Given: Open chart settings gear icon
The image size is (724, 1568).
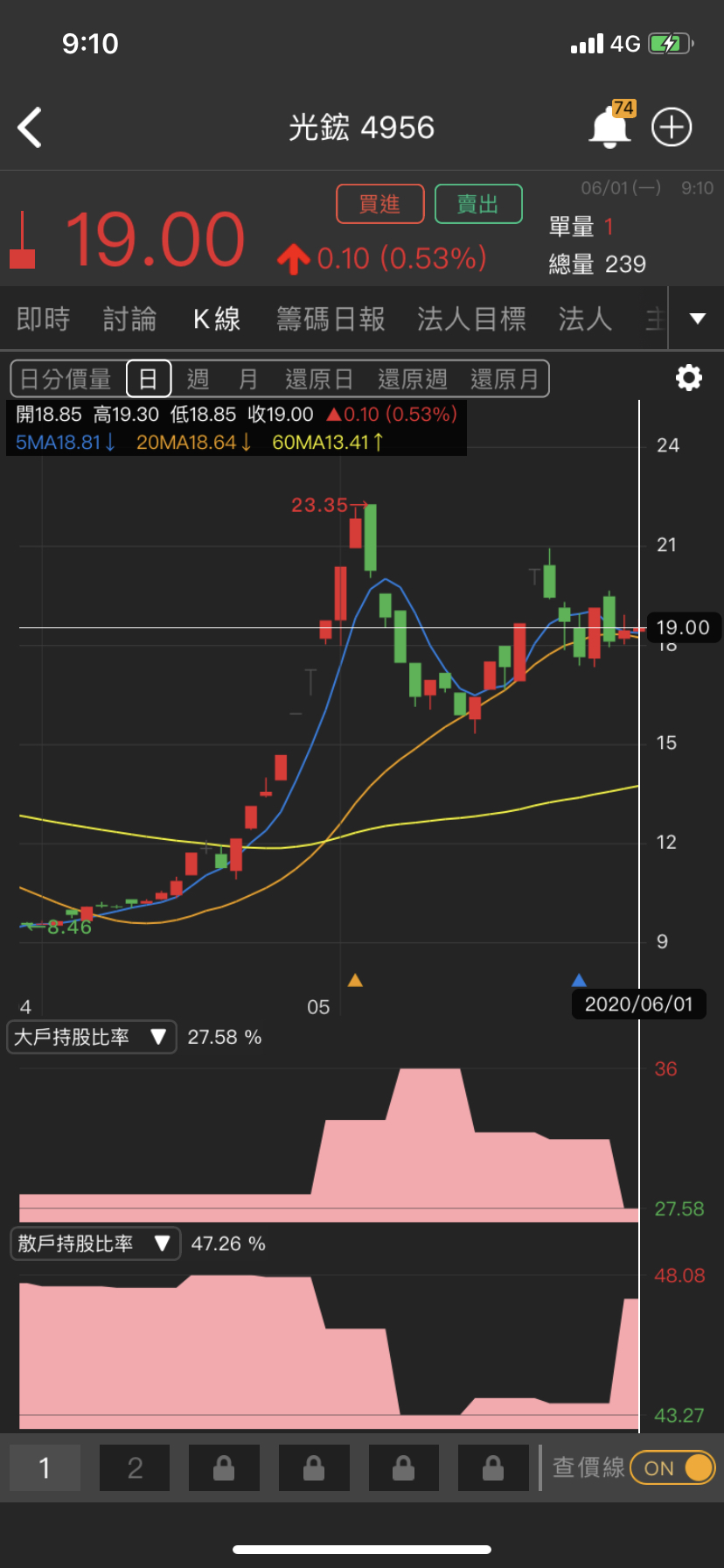Looking at the screenshot, I should point(689,378).
